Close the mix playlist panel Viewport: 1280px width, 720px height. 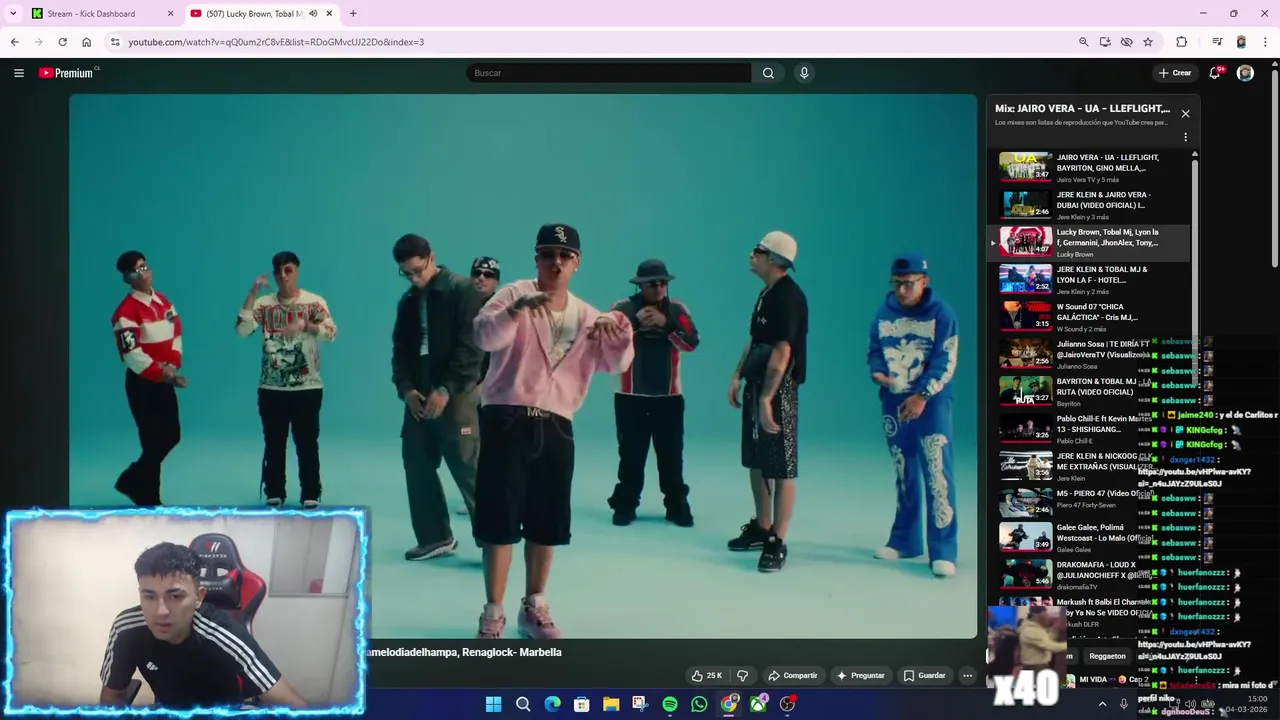point(1185,113)
